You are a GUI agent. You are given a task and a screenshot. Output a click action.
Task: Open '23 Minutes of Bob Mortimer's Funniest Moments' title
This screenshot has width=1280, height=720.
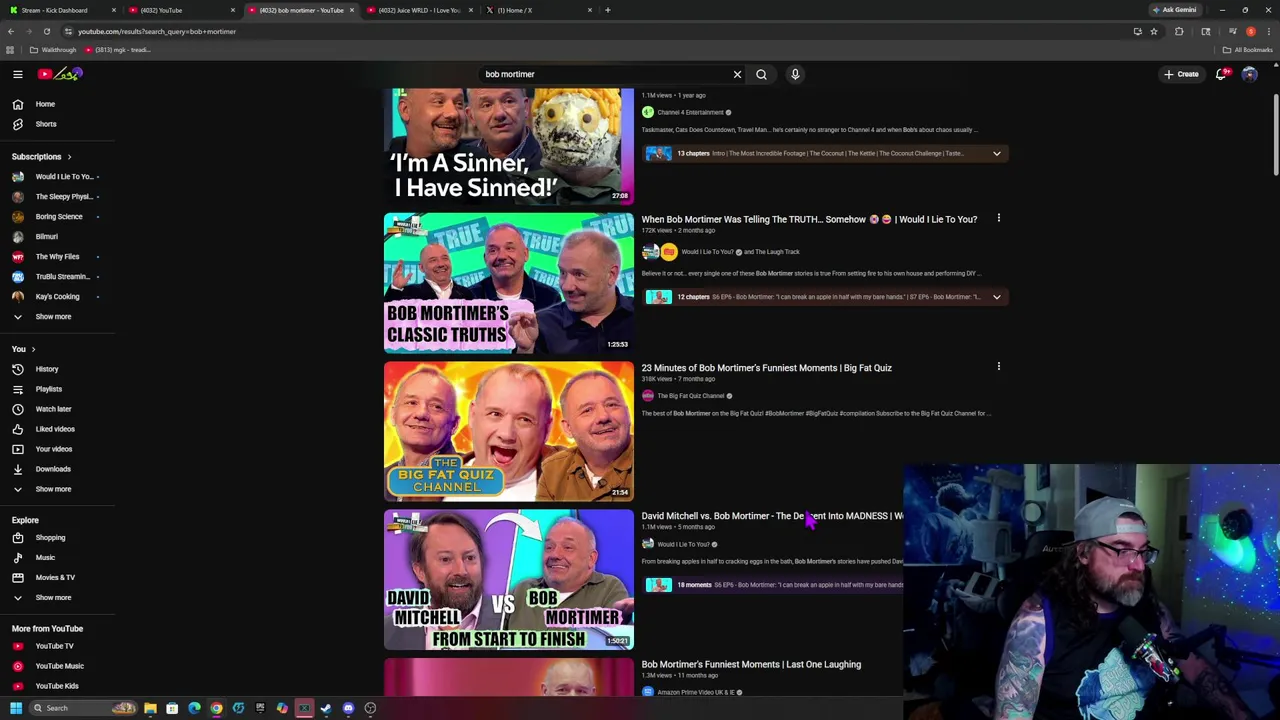766,368
